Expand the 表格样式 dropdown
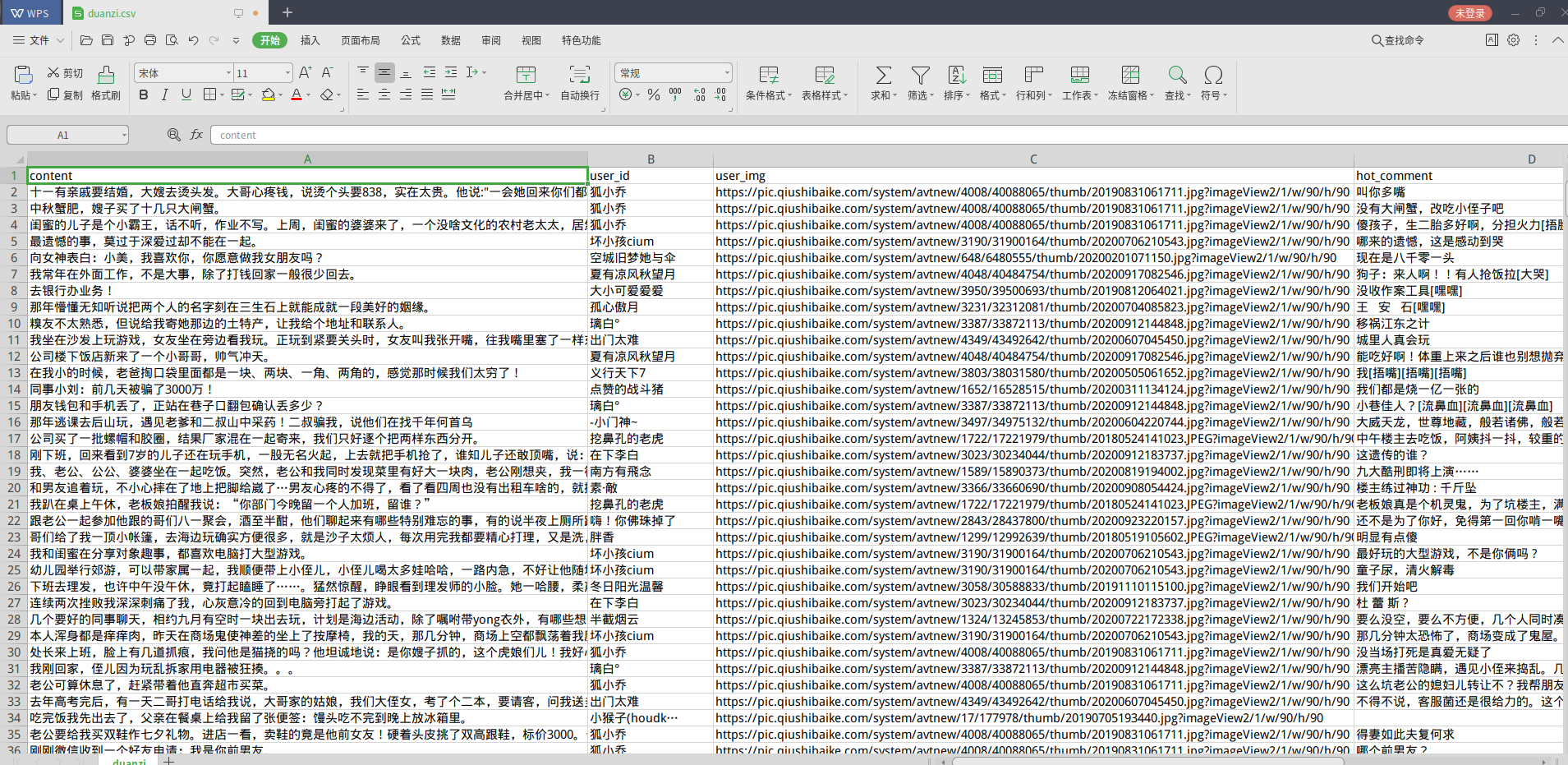 (x=845, y=96)
